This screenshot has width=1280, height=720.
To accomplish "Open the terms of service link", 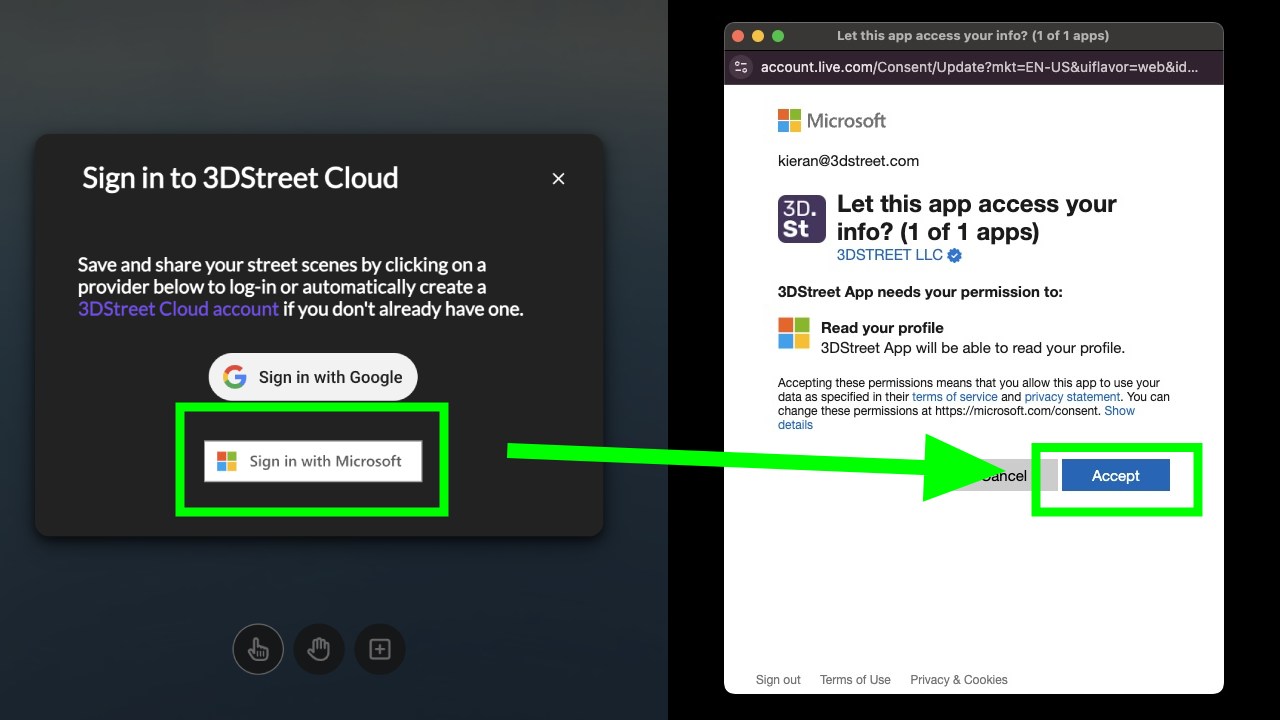I will (954, 396).
